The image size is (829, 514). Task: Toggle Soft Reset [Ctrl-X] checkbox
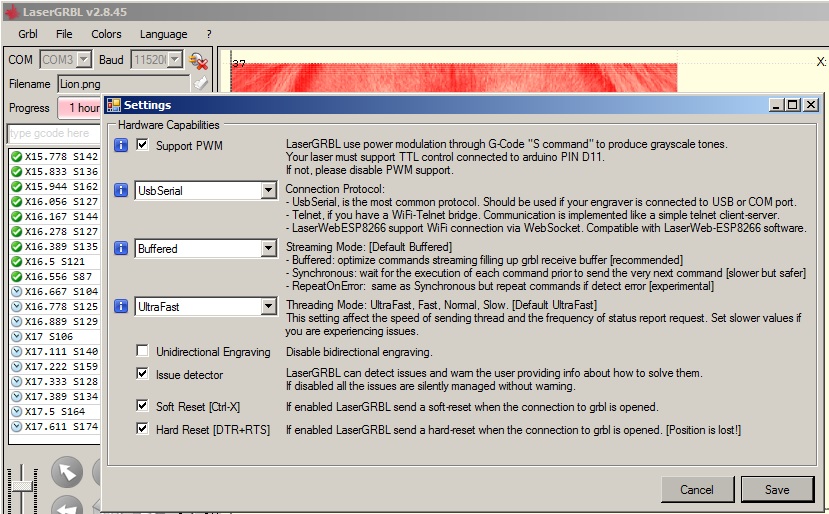point(142,406)
